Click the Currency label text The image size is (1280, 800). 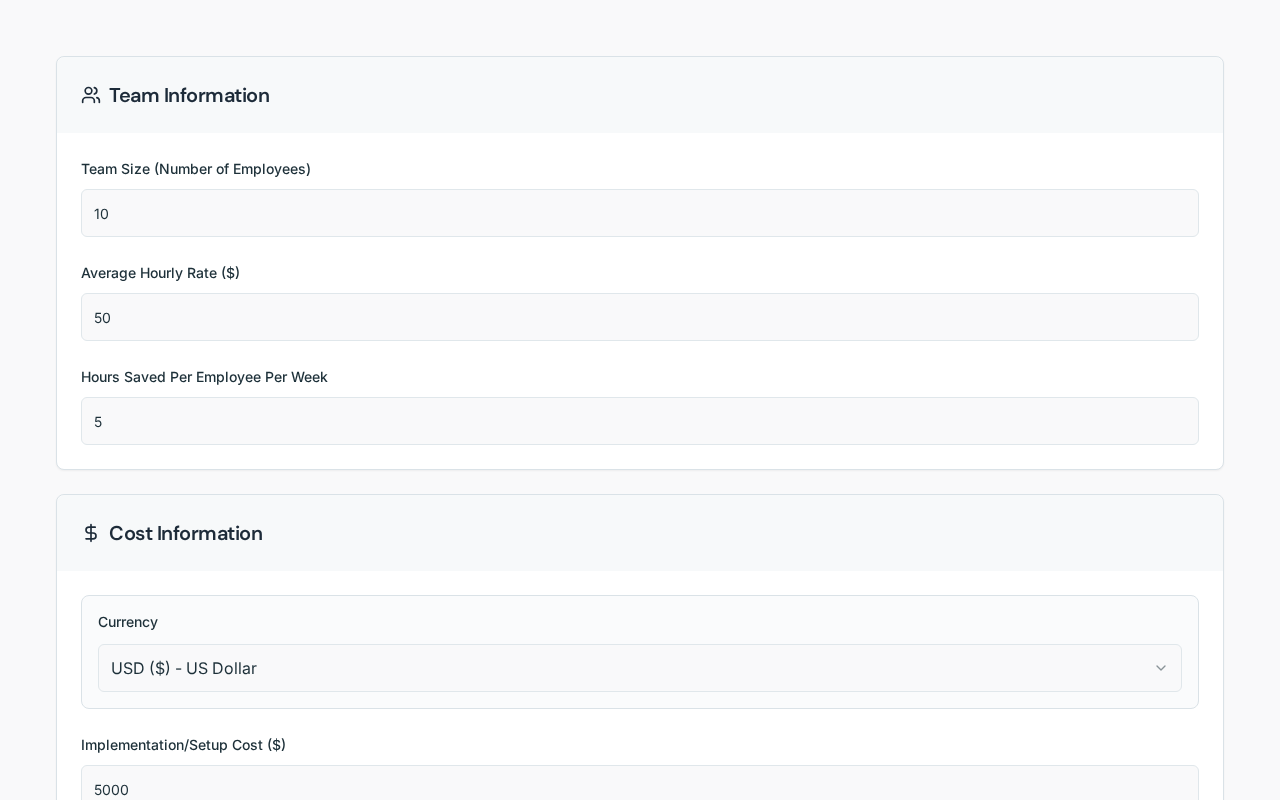click(128, 622)
